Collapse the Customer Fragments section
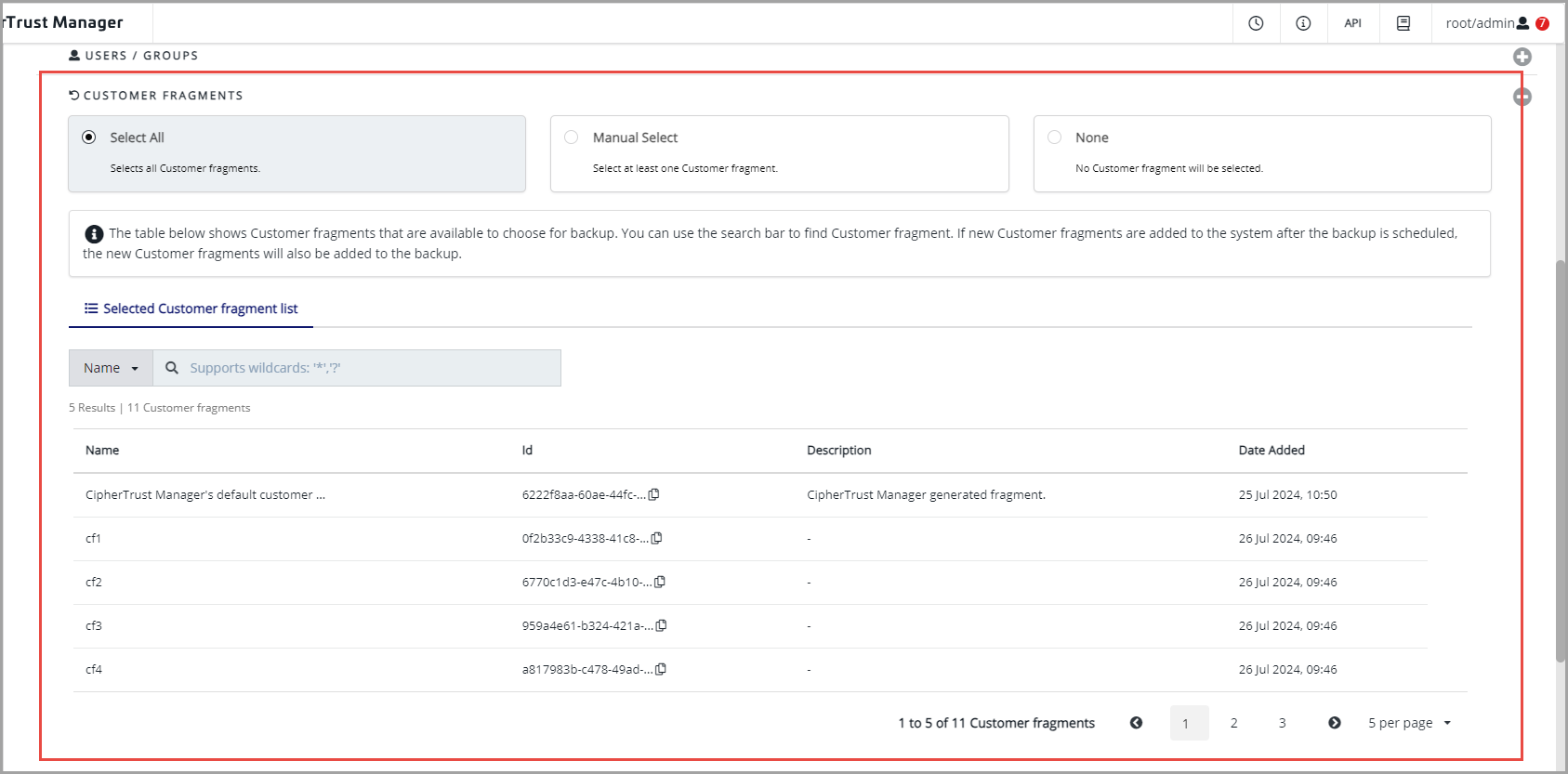 [x=1522, y=97]
